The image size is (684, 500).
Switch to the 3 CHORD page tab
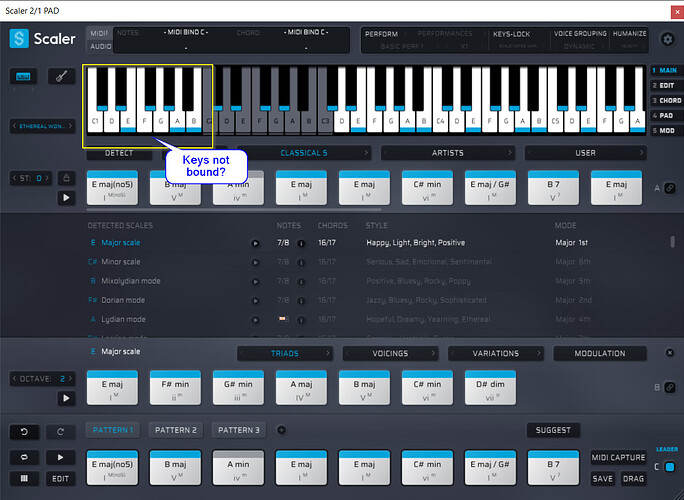[x=667, y=100]
